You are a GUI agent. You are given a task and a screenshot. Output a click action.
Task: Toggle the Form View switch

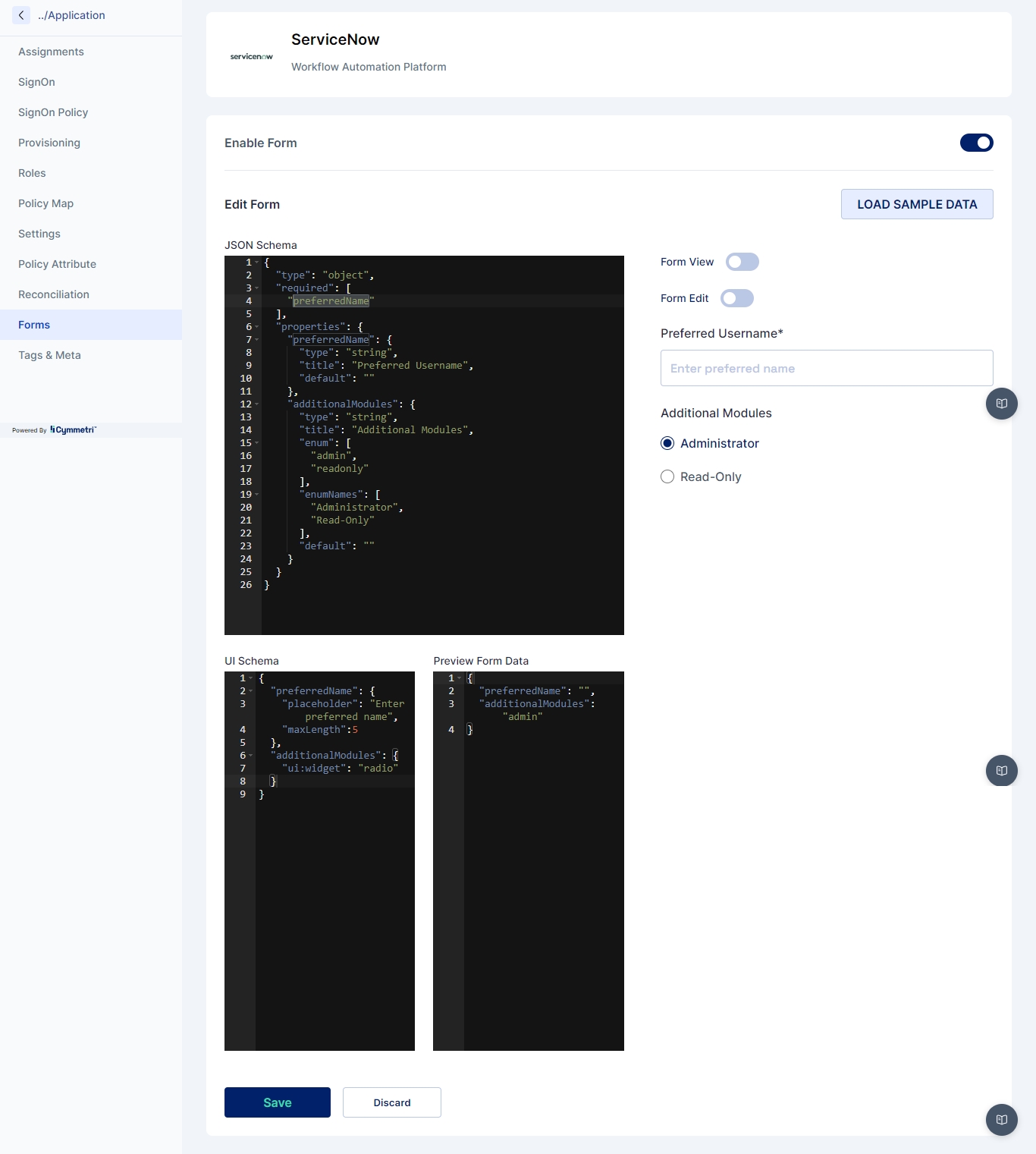(742, 262)
